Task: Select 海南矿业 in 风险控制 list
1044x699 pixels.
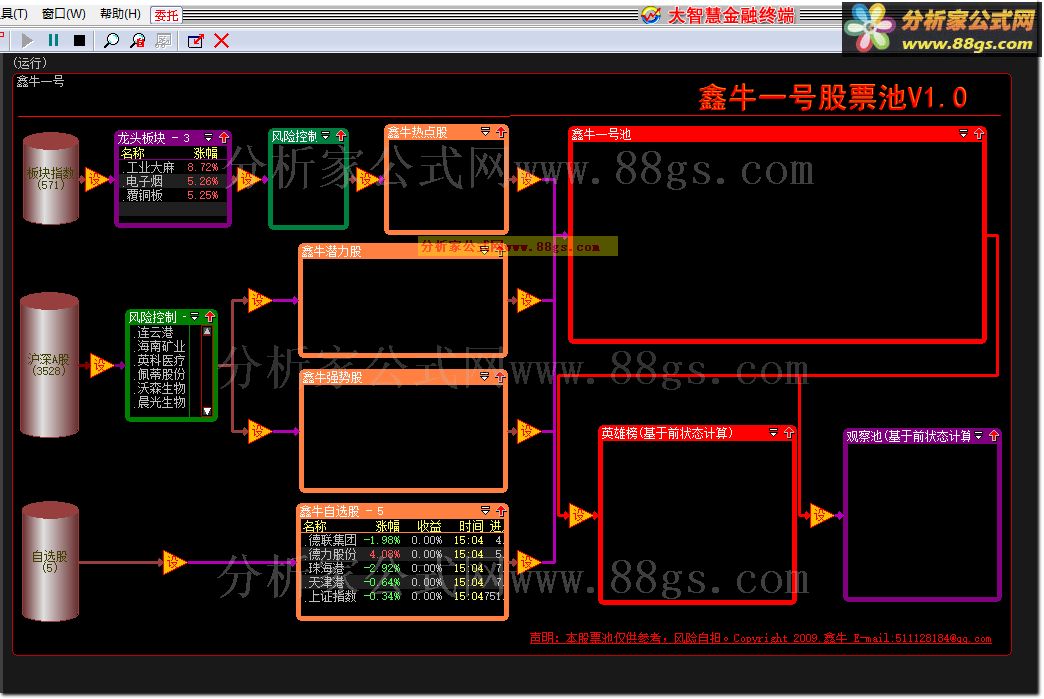Action: [162, 346]
